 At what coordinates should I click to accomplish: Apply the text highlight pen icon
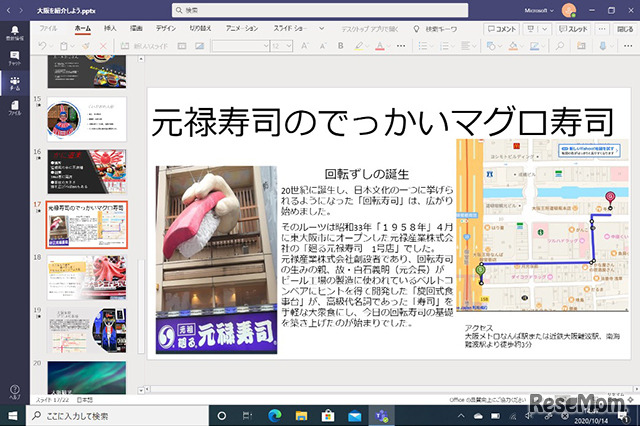click(x=358, y=46)
